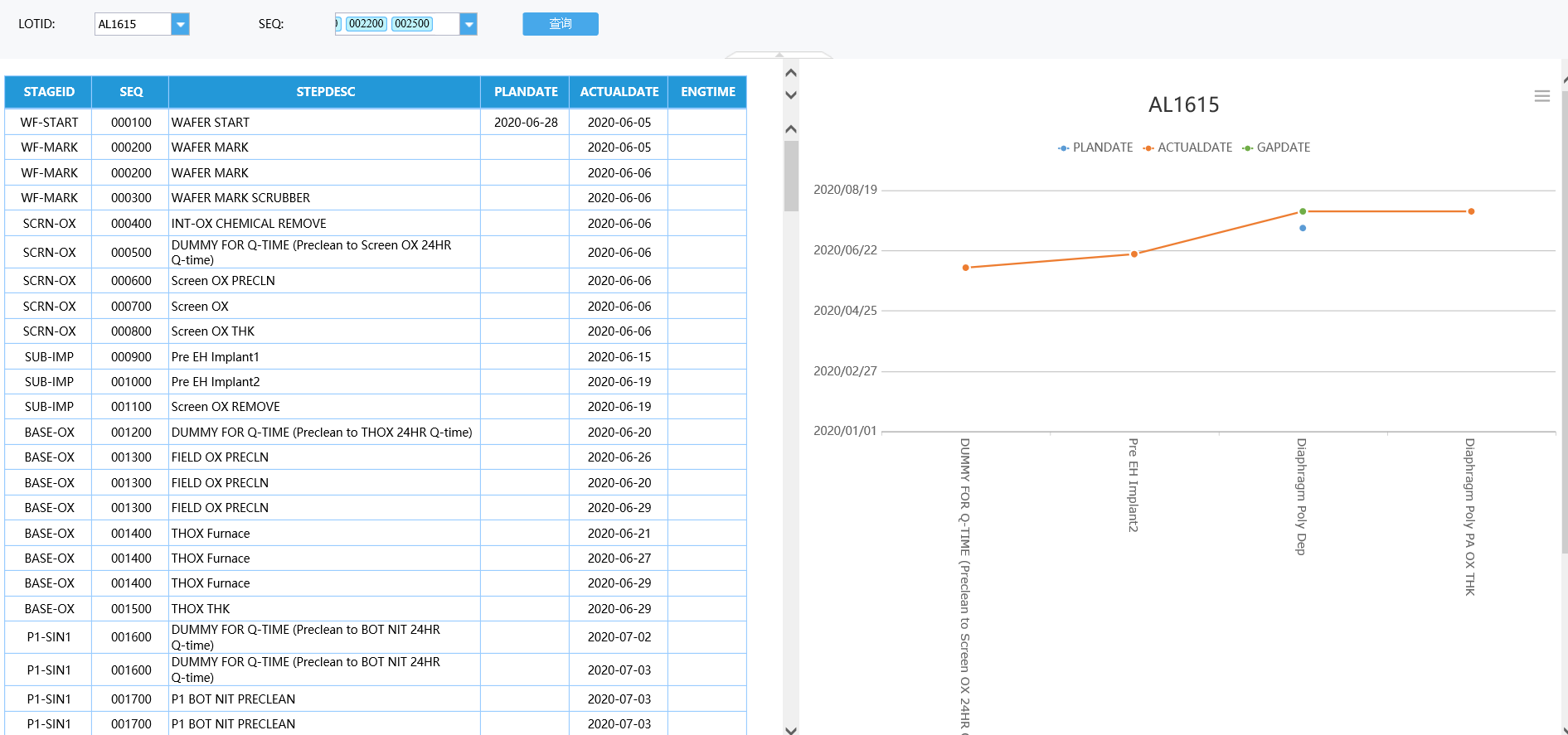
Task: Click the chart panel vertical scrollbar
Action: (1565, 322)
